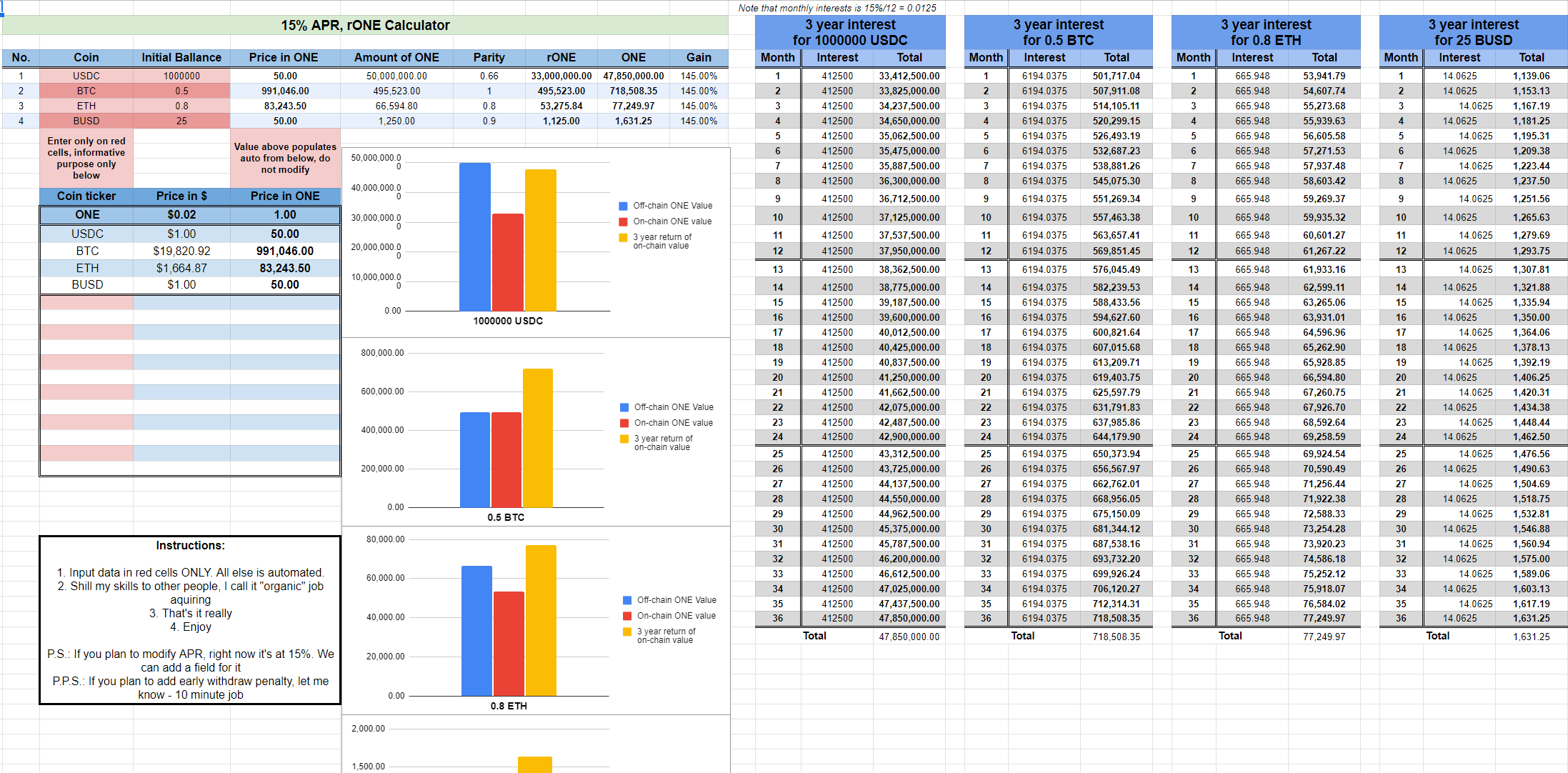Click the 'Gain' column header
Image resolution: width=1568 pixels, height=773 pixels.
click(x=699, y=57)
